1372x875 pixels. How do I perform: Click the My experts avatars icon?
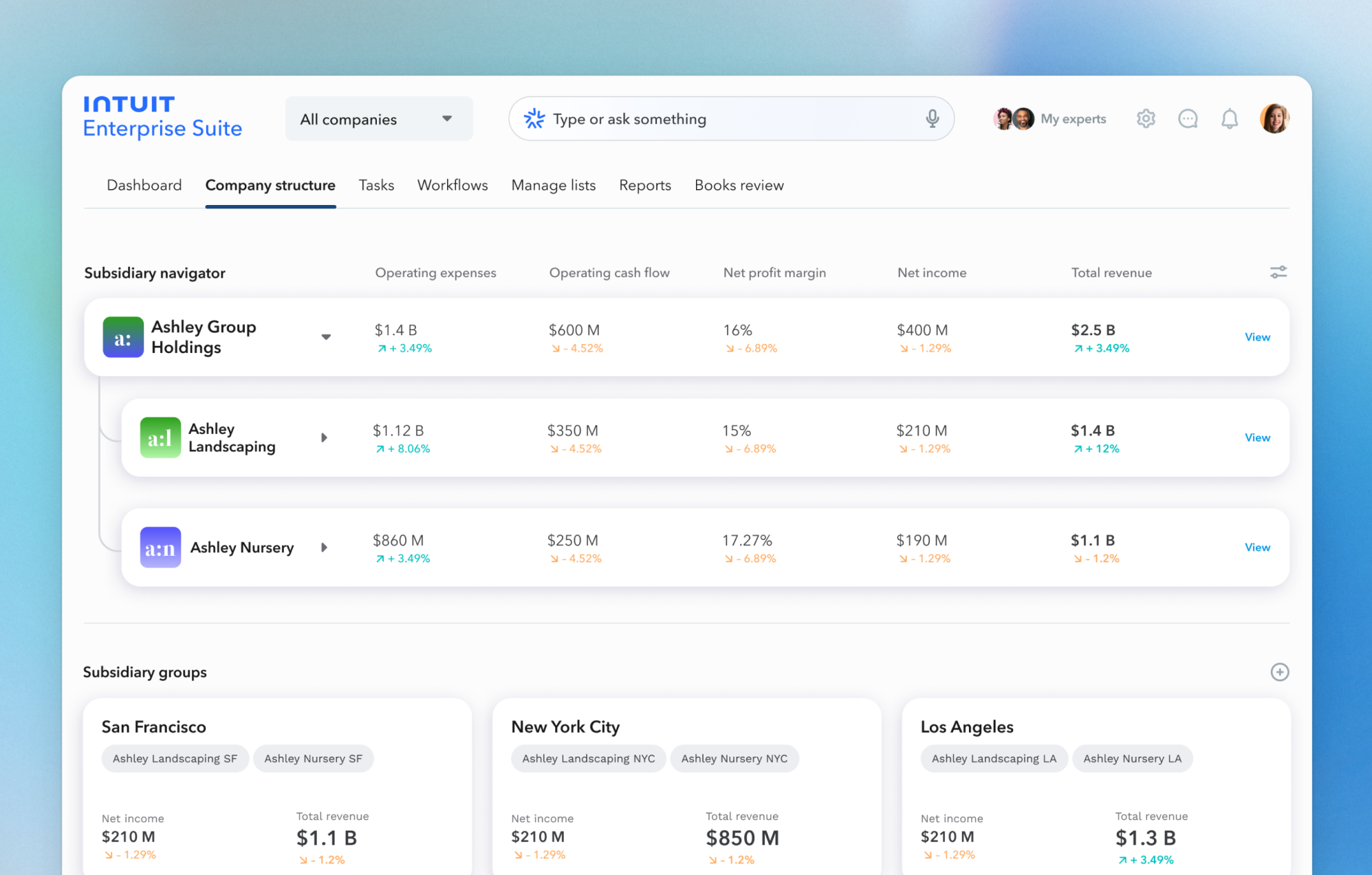click(1013, 119)
